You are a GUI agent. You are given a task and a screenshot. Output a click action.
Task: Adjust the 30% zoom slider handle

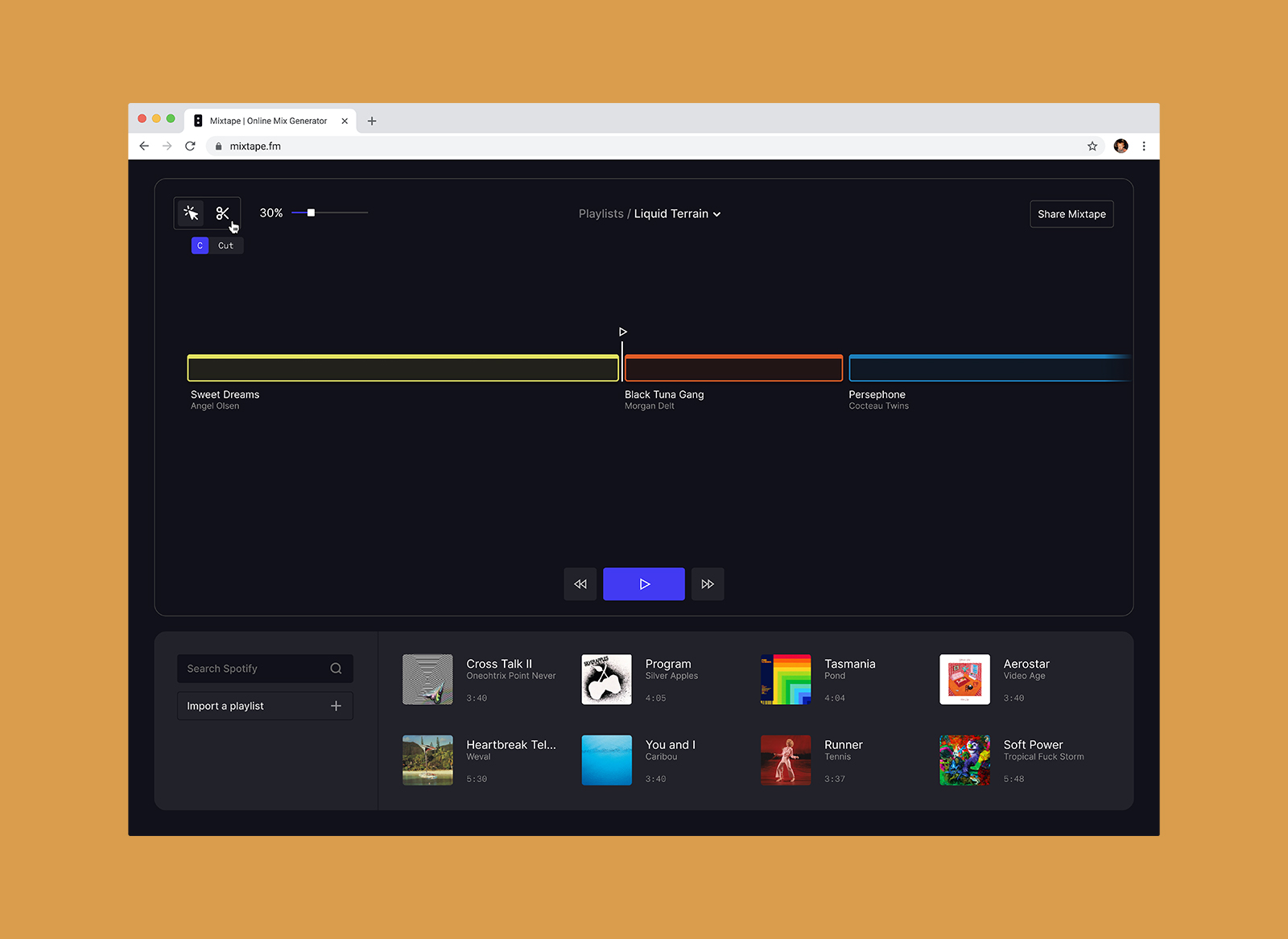[311, 212]
